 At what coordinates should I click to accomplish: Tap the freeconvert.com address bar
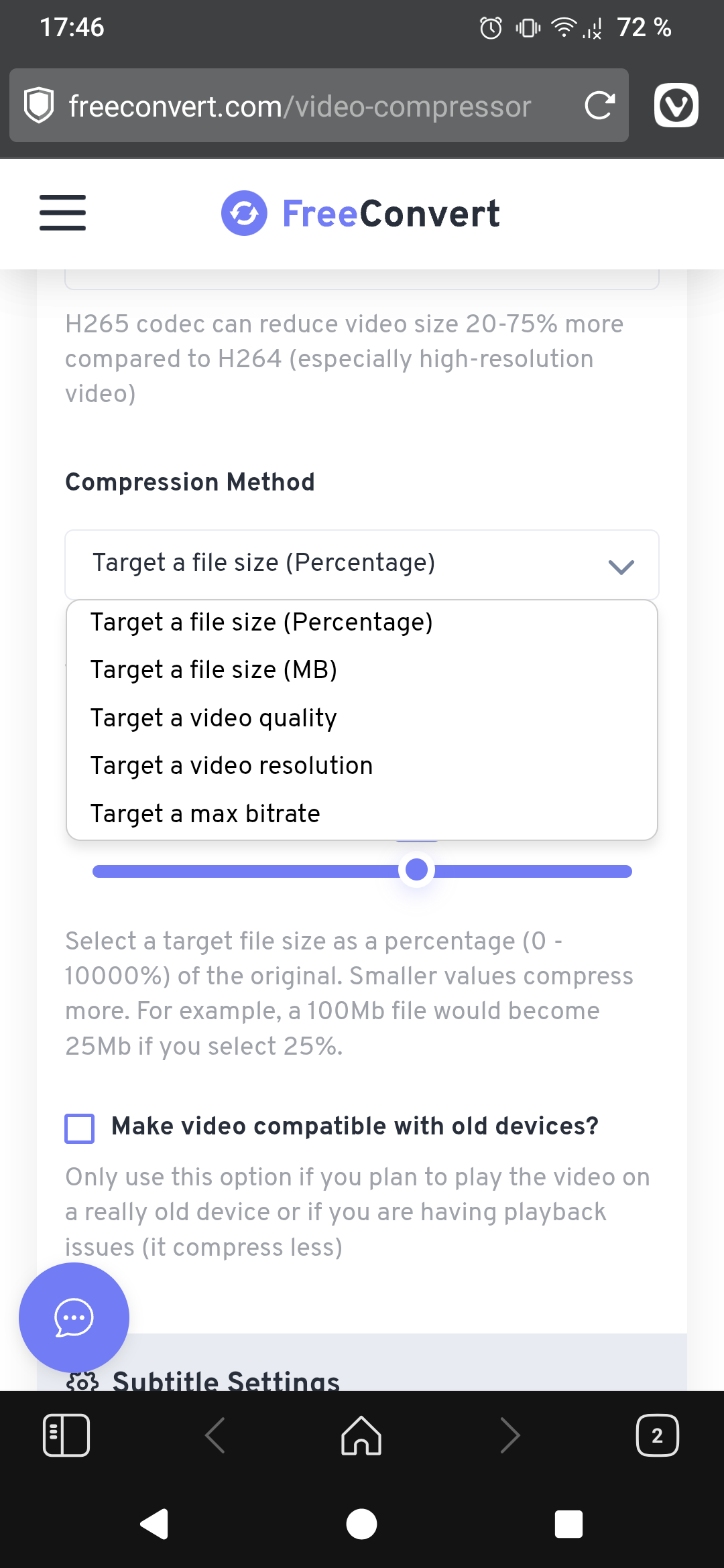[x=300, y=106]
